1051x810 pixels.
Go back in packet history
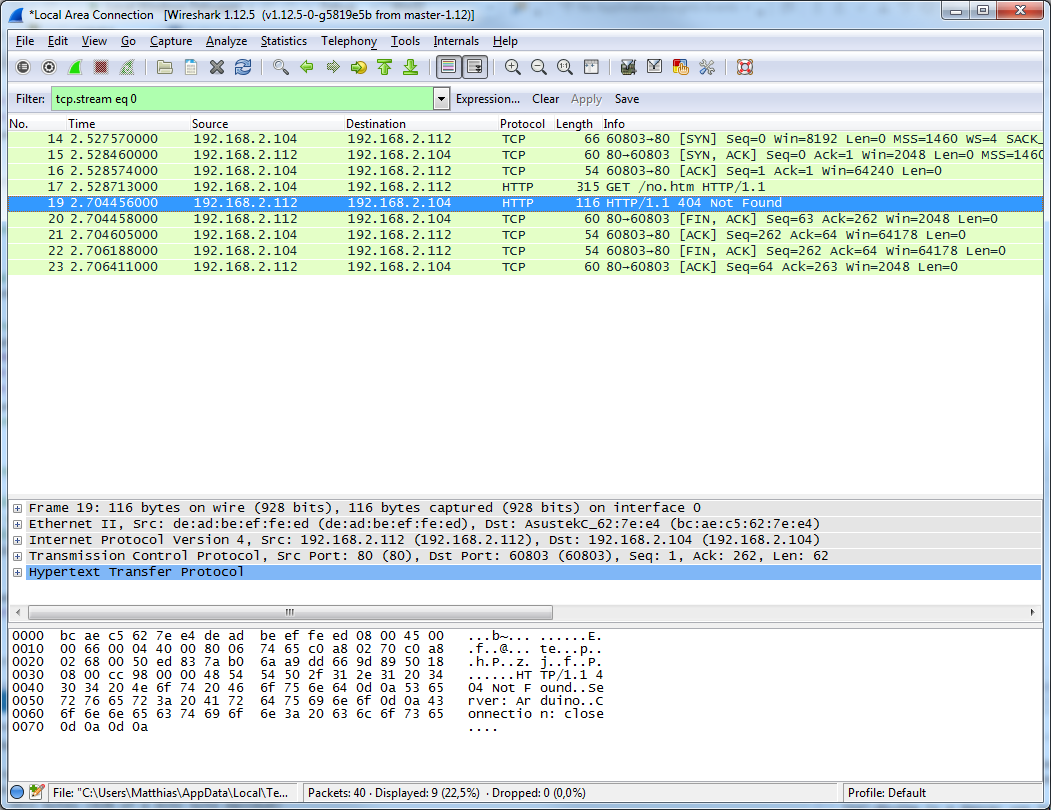click(x=307, y=67)
